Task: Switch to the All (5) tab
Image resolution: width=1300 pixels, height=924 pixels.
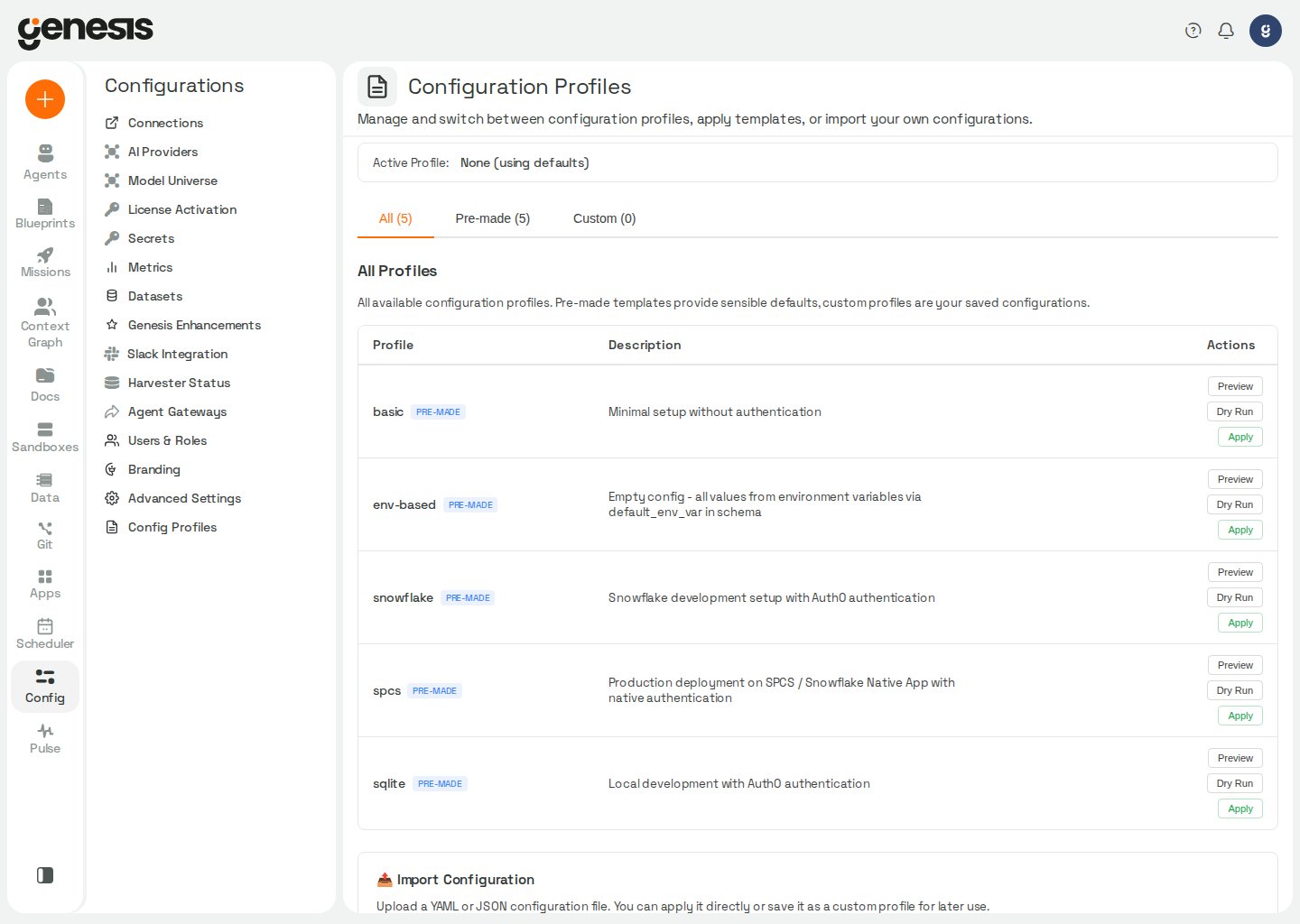Action: click(x=395, y=218)
